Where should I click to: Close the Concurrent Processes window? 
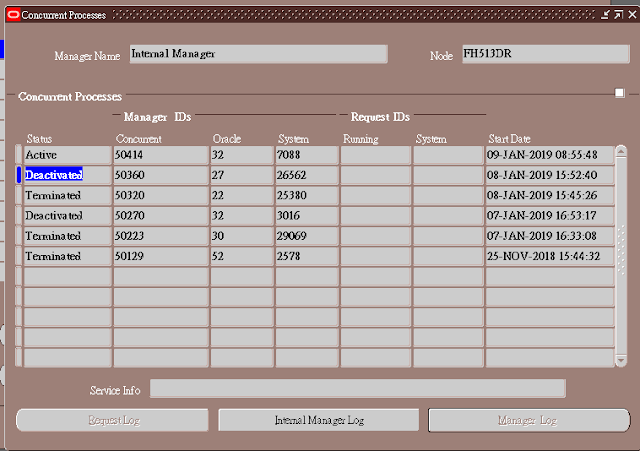[x=632, y=15]
